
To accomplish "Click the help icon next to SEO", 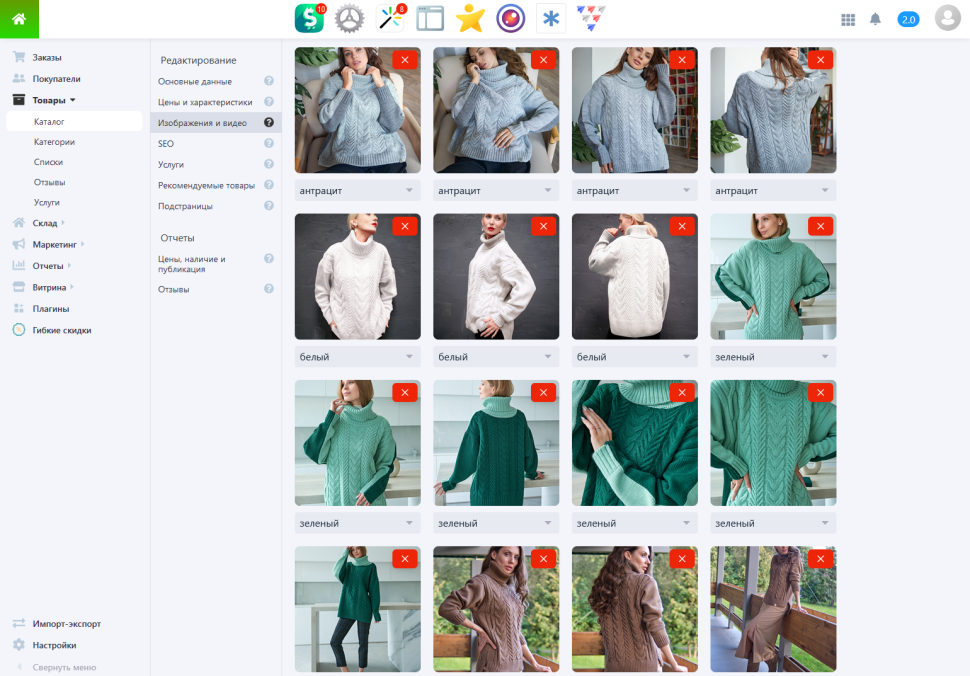I will (268, 143).
